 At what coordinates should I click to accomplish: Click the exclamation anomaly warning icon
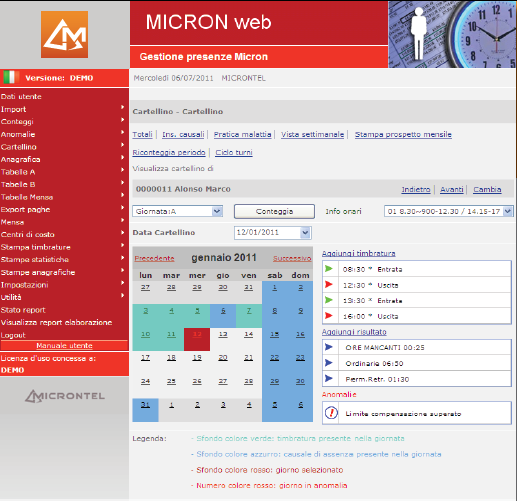click(331, 413)
